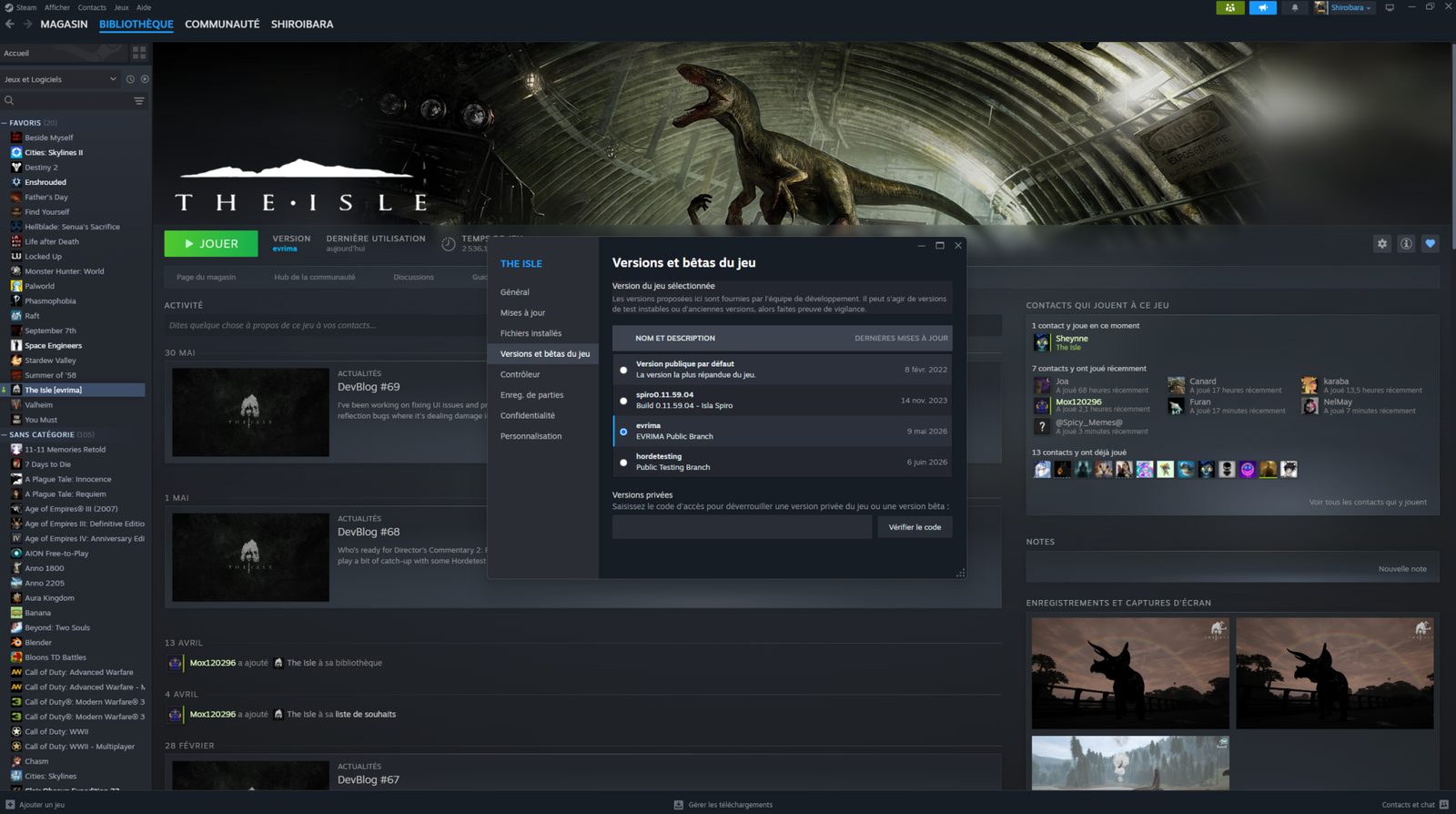The width and height of the screenshot is (1456, 814).
Task: Toggle favorite heart icon for The Isle
Action: click(x=1430, y=243)
